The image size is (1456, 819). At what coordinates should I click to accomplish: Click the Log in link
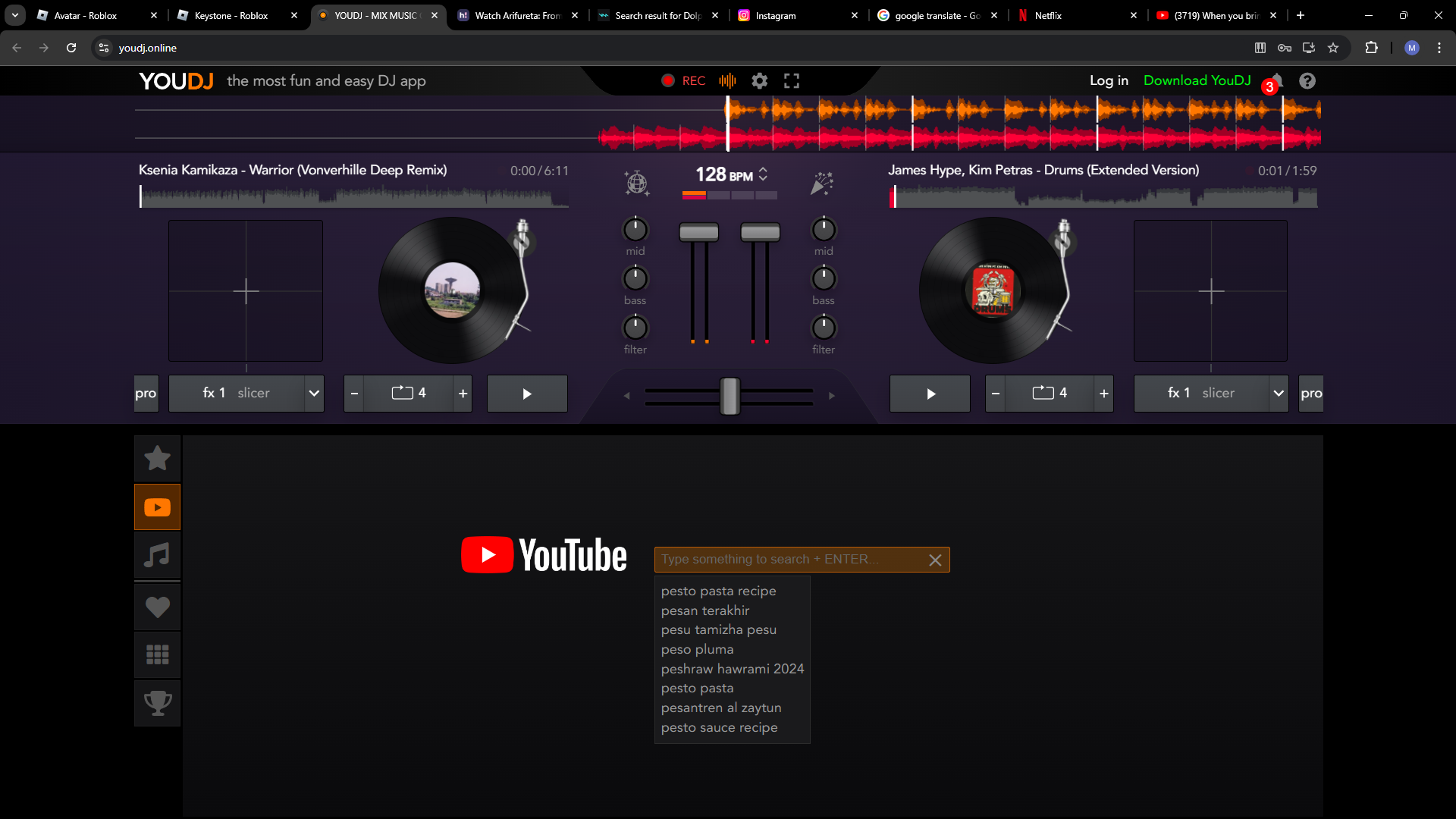1109,80
